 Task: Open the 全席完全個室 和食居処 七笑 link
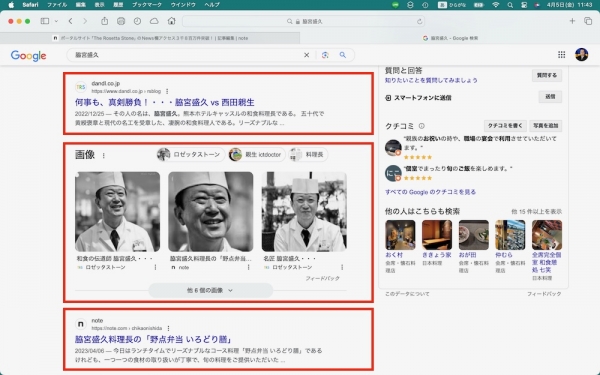click(x=547, y=262)
